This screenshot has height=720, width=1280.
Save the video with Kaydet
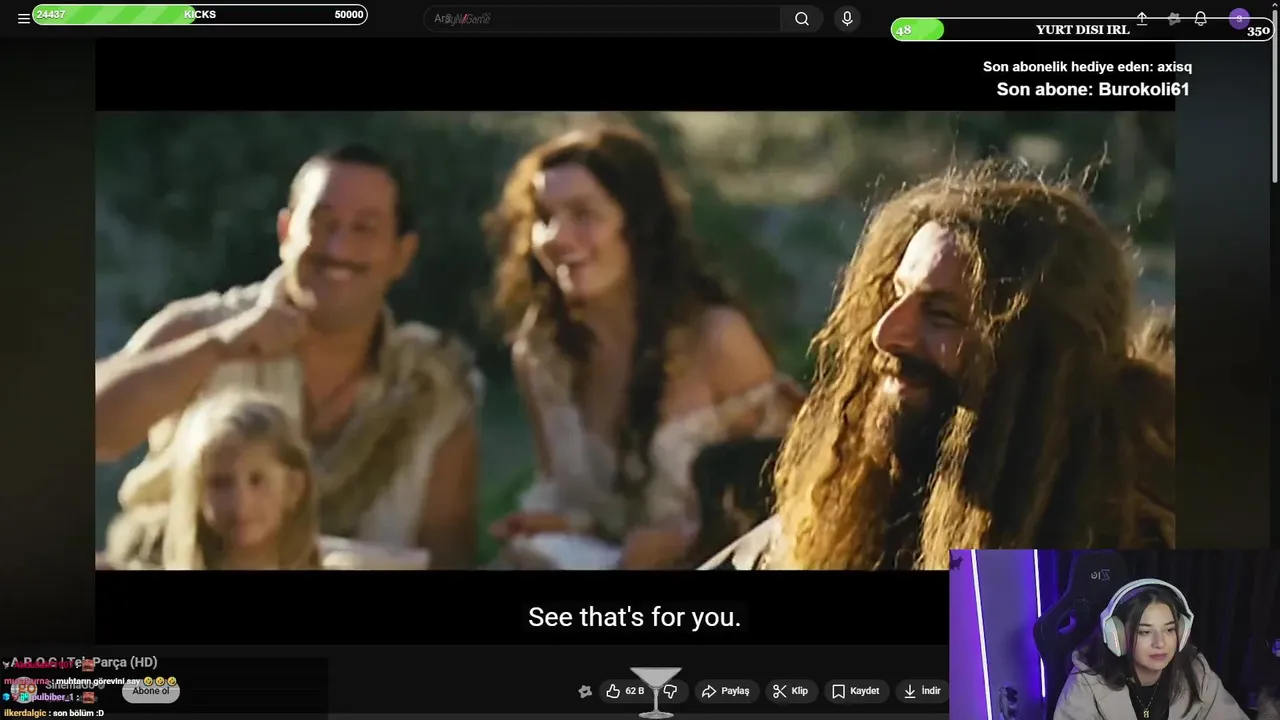(856, 691)
